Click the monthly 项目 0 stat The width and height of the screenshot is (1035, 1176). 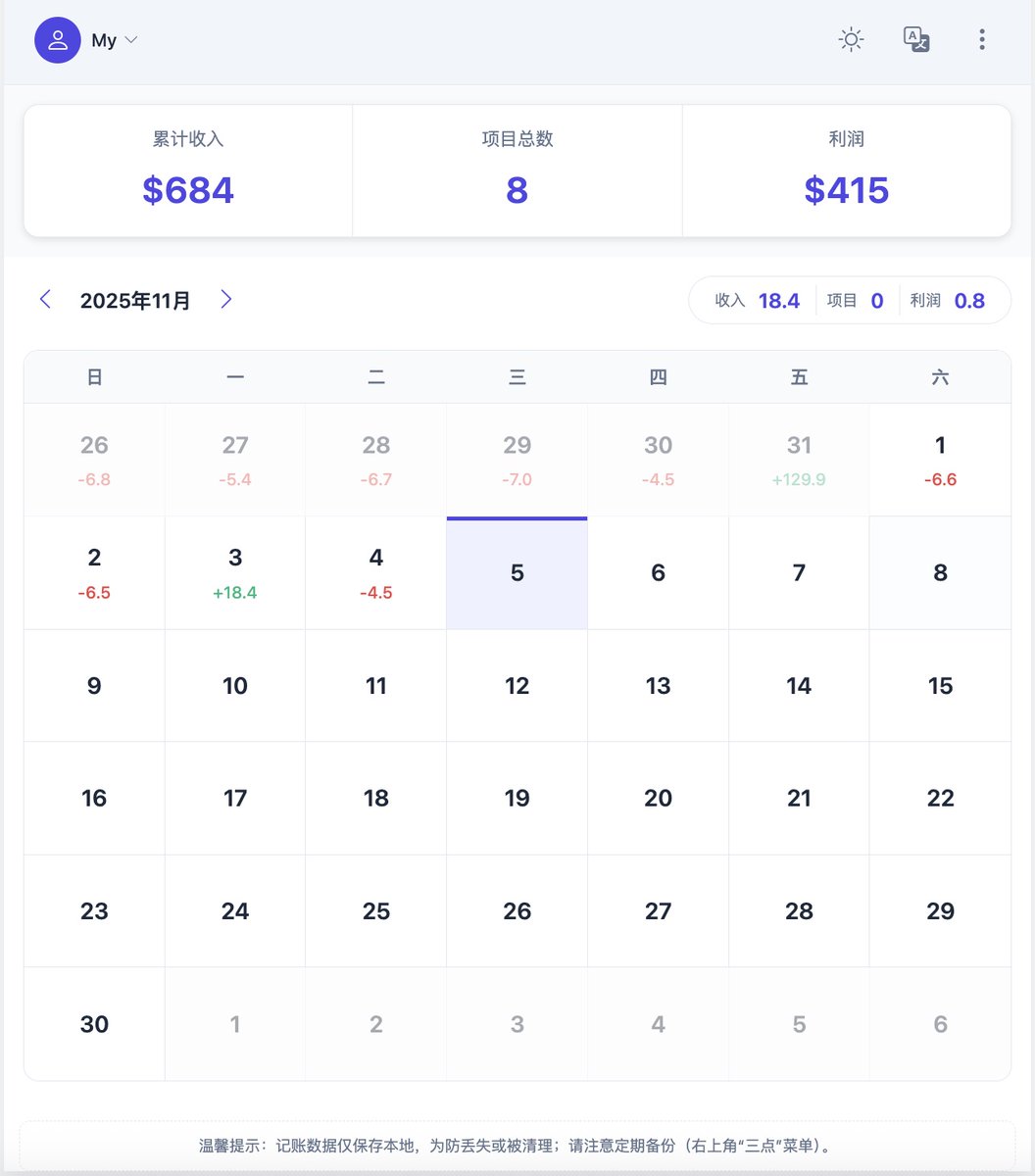tap(856, 301)
